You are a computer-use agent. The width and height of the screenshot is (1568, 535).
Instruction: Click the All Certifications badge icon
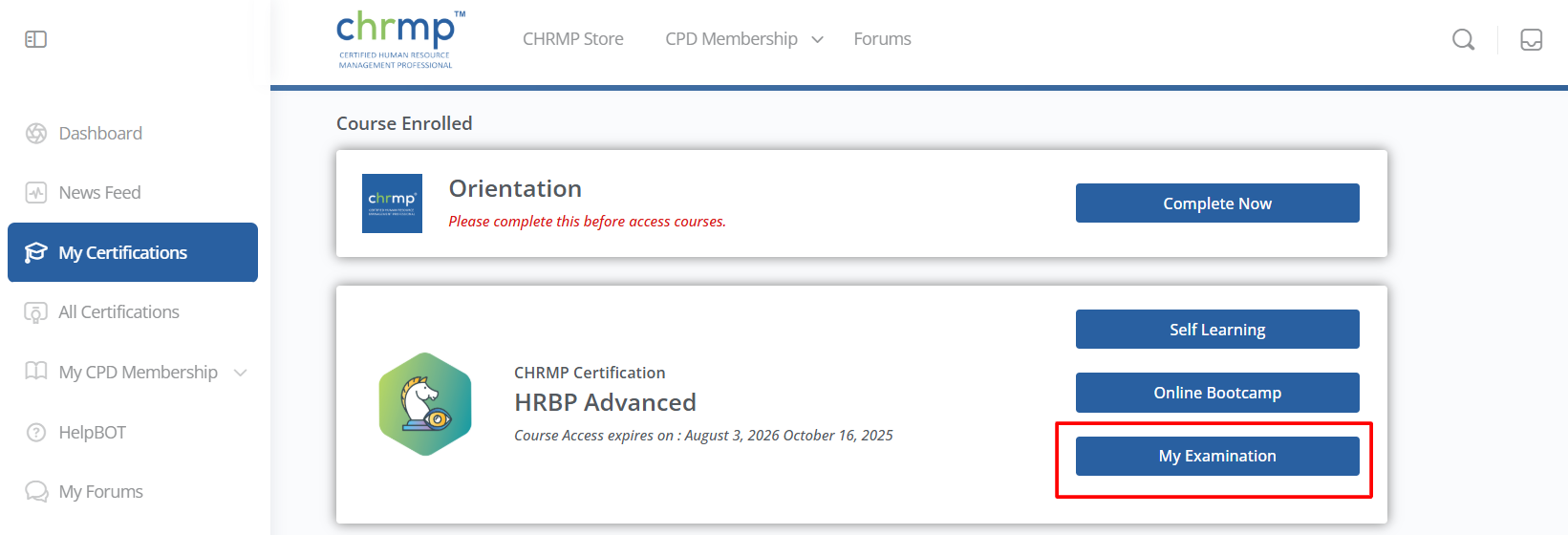pos(36,312)
